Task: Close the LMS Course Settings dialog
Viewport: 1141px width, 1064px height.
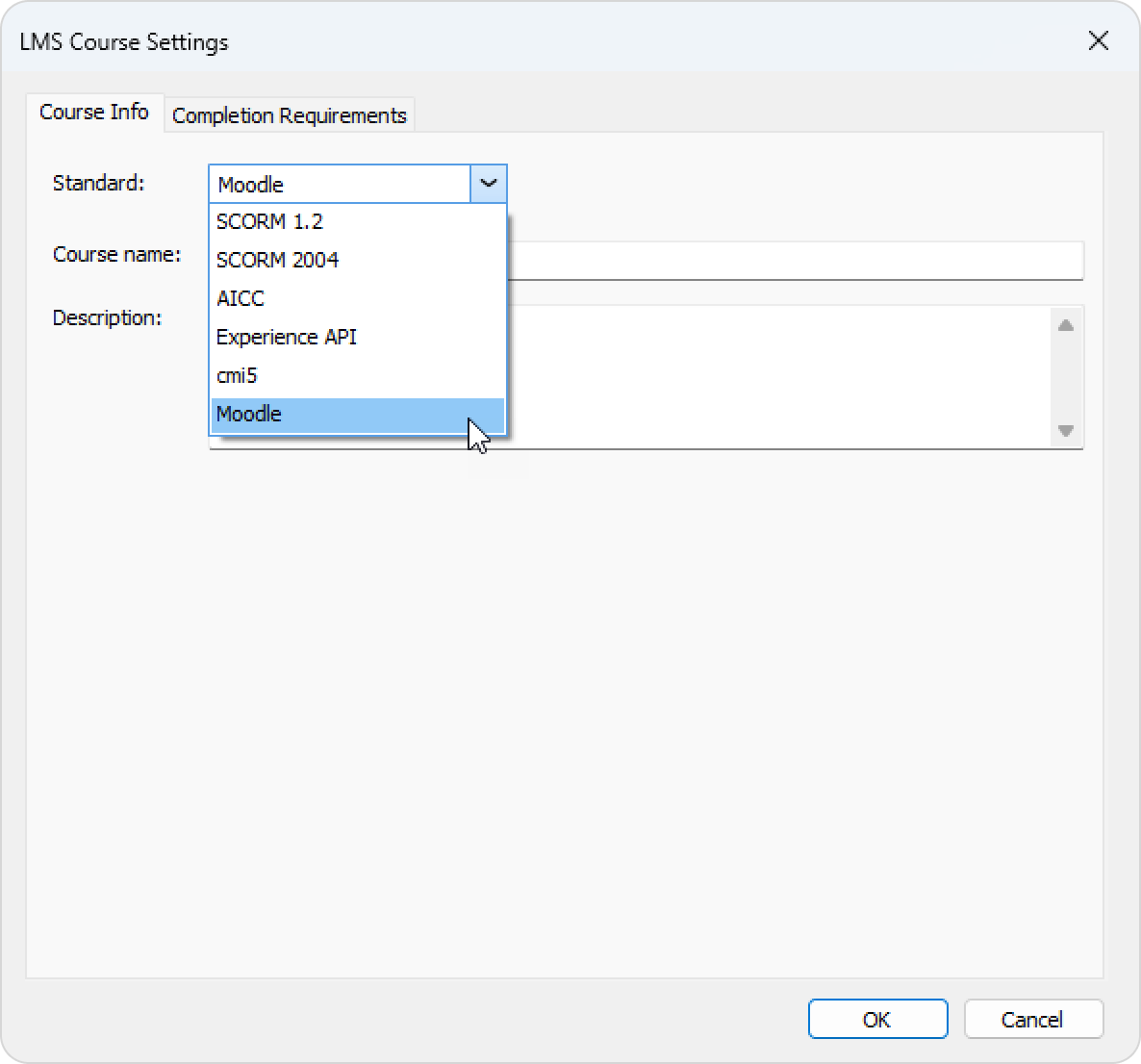Action: [x=1098, y=41]
